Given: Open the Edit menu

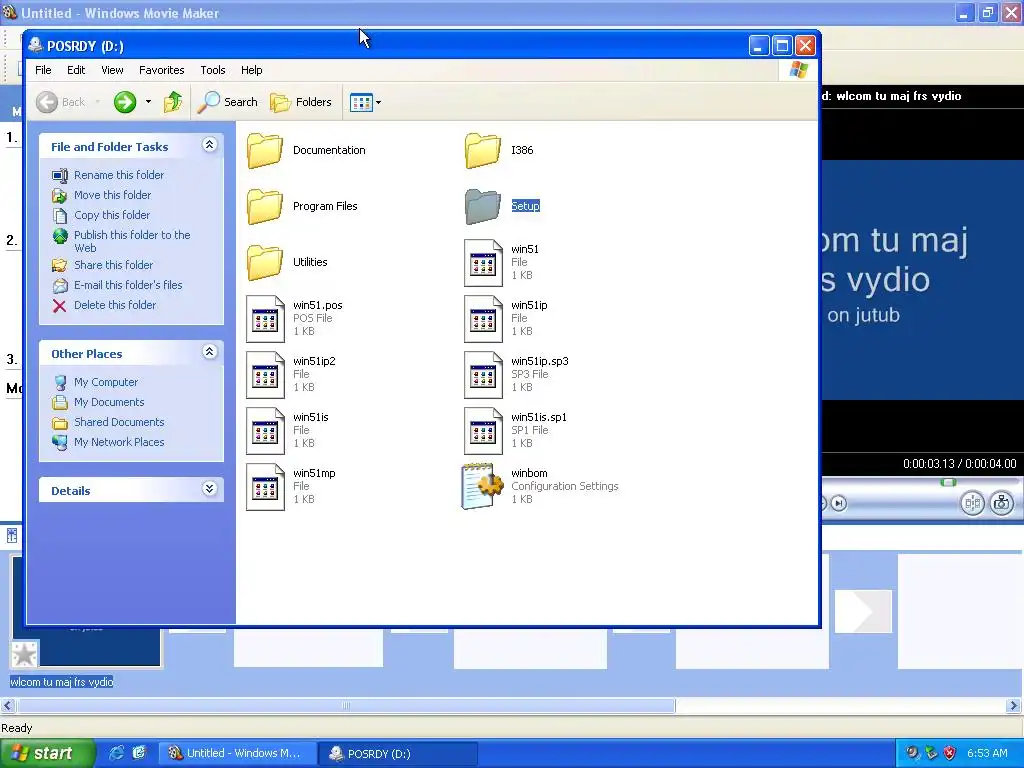Looking at the screenshot, I should pos(76,70).
